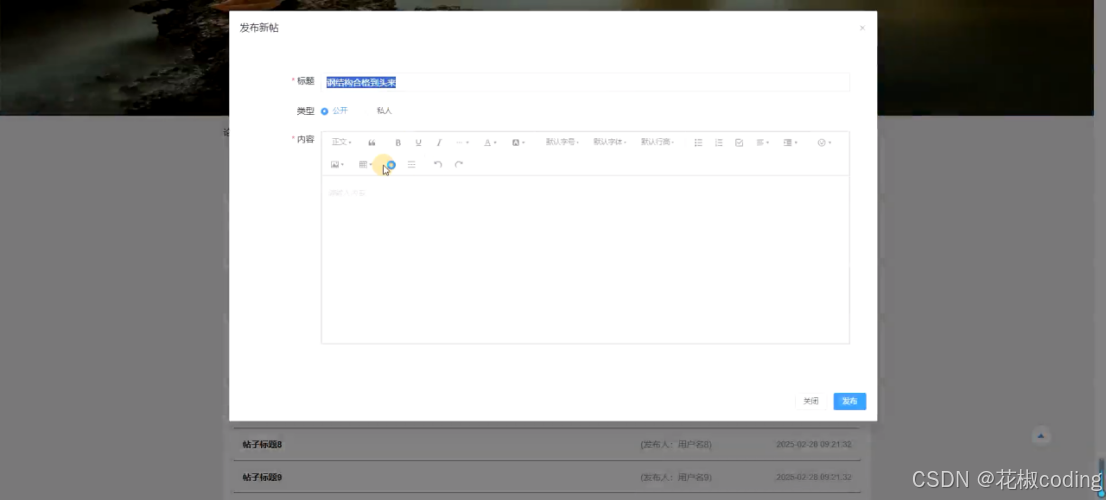Open the post titled 帖子标题9
Screen dimensions: 1106x500
coord(262,477)
